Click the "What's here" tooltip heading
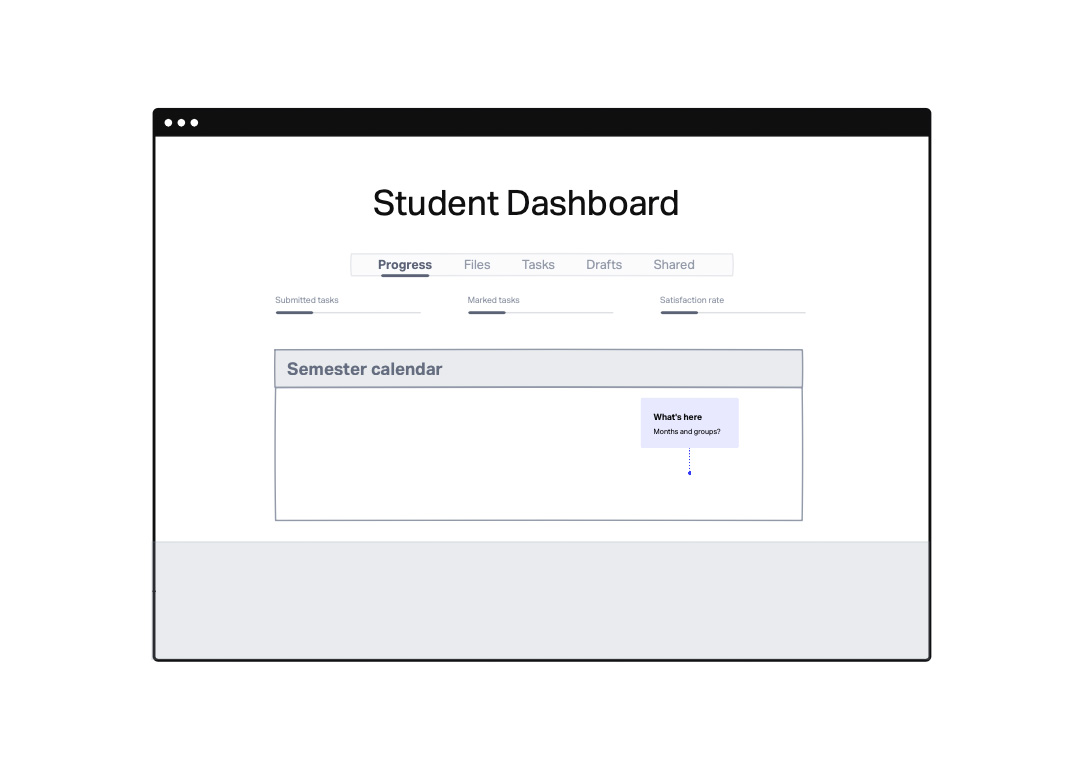Image resolution: width=1083 pixels, height=769 pixels. coord(678,417)
